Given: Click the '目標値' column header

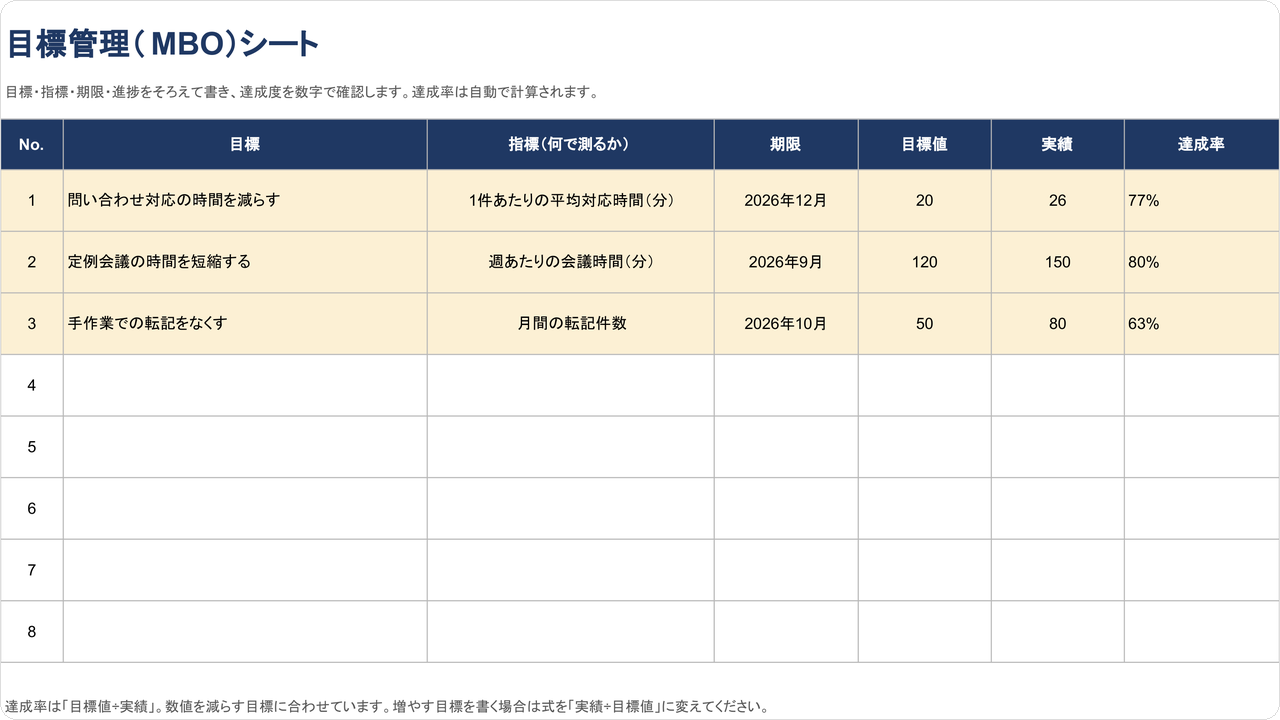Looking at the screenshot, I should 925,144.
